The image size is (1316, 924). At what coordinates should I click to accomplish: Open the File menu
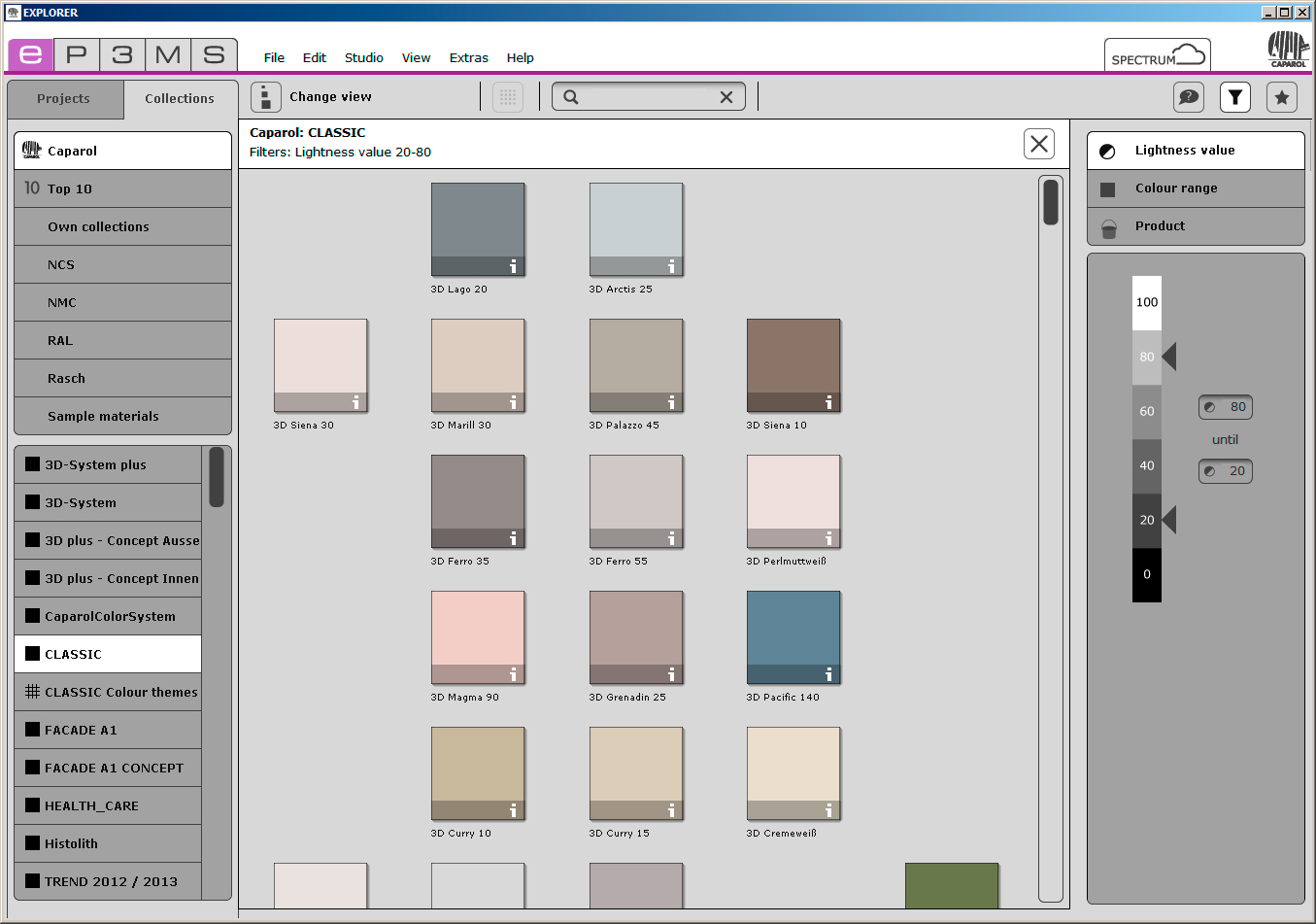coord(274,57)
